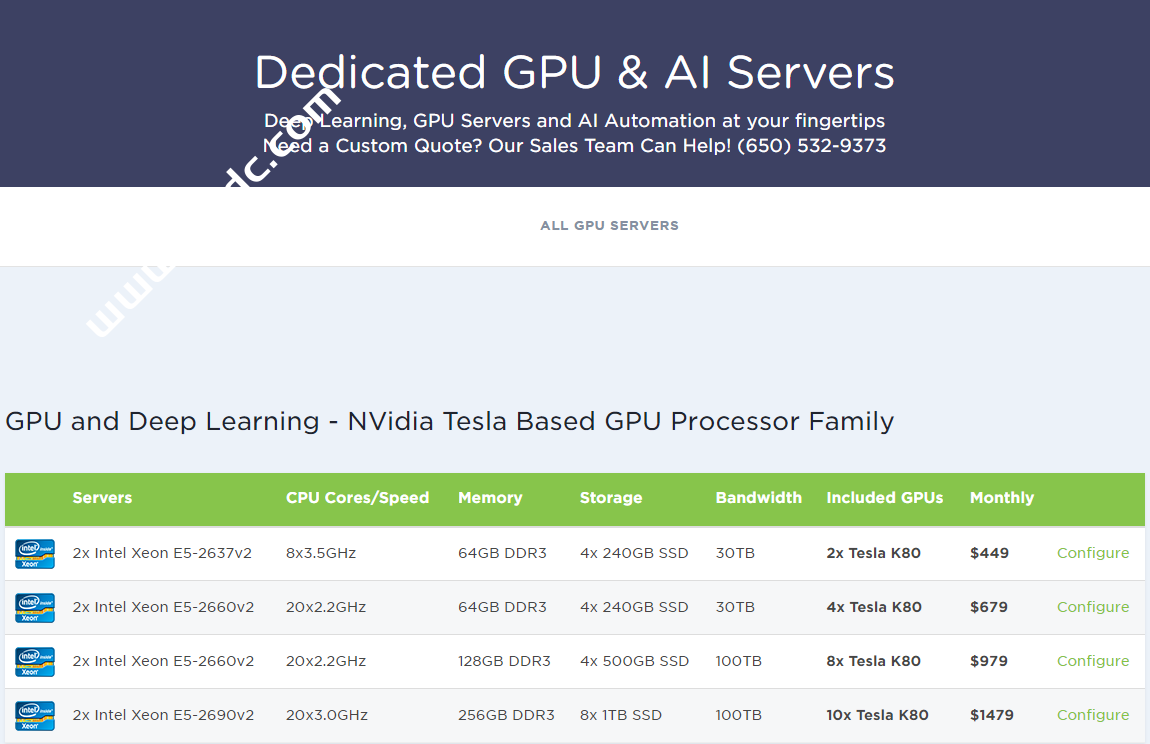Viewport: 1150px width, 744px height.
Task: Click the 256GB DDR3 memory cell
Action: point(506,715)
